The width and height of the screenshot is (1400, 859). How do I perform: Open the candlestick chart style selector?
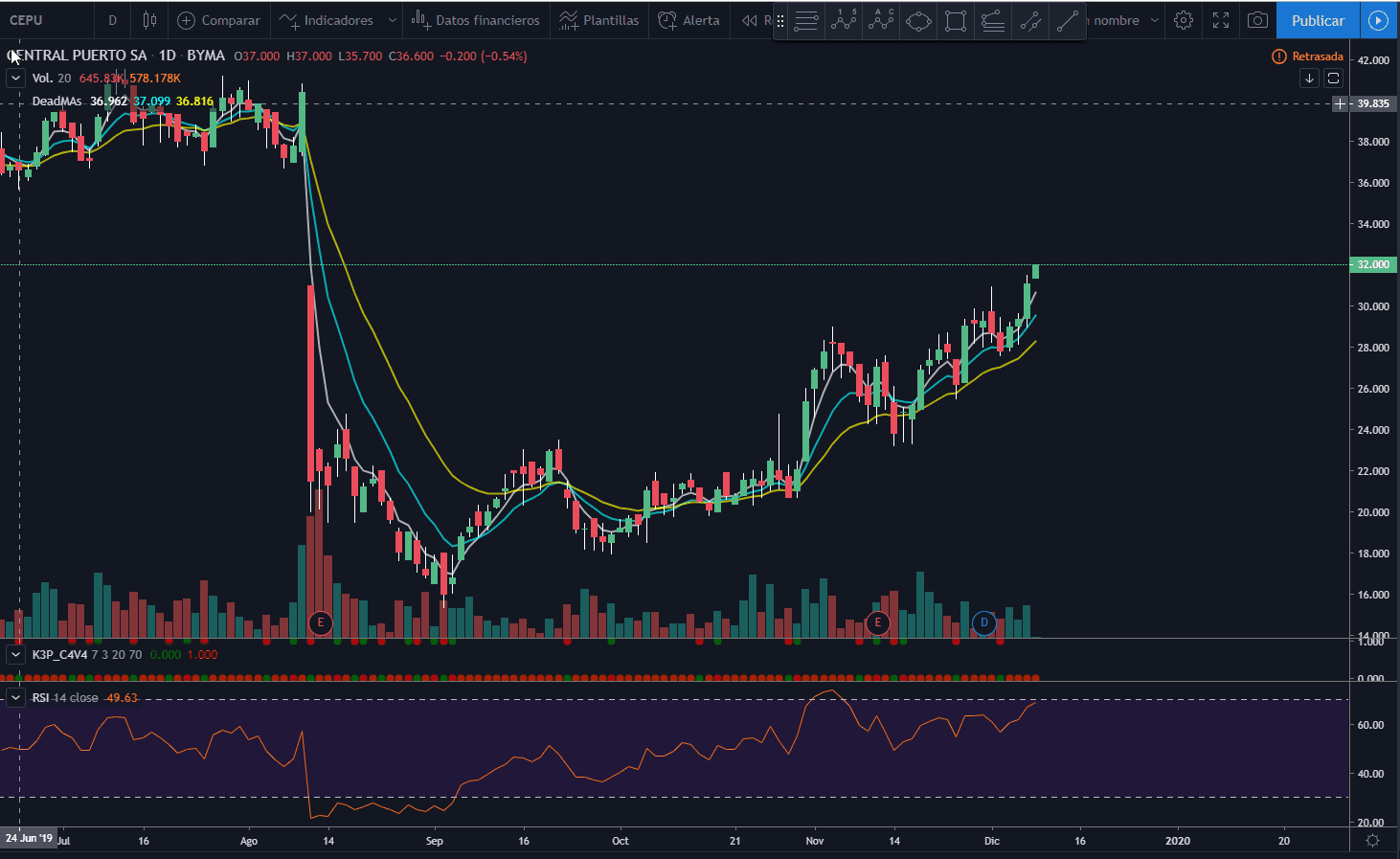(149, 20)
